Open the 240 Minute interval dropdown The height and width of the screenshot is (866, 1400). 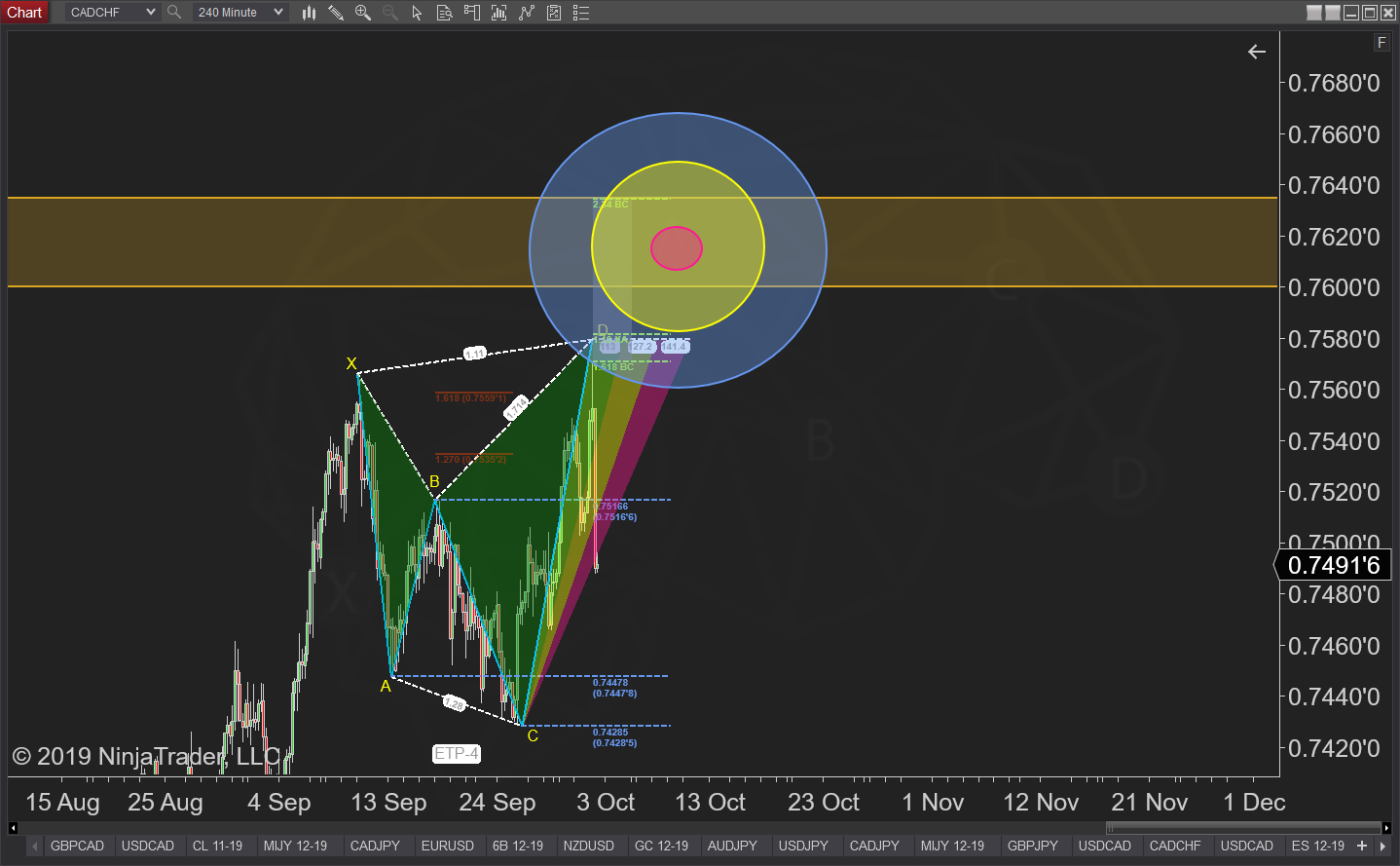tap(239, 13)
